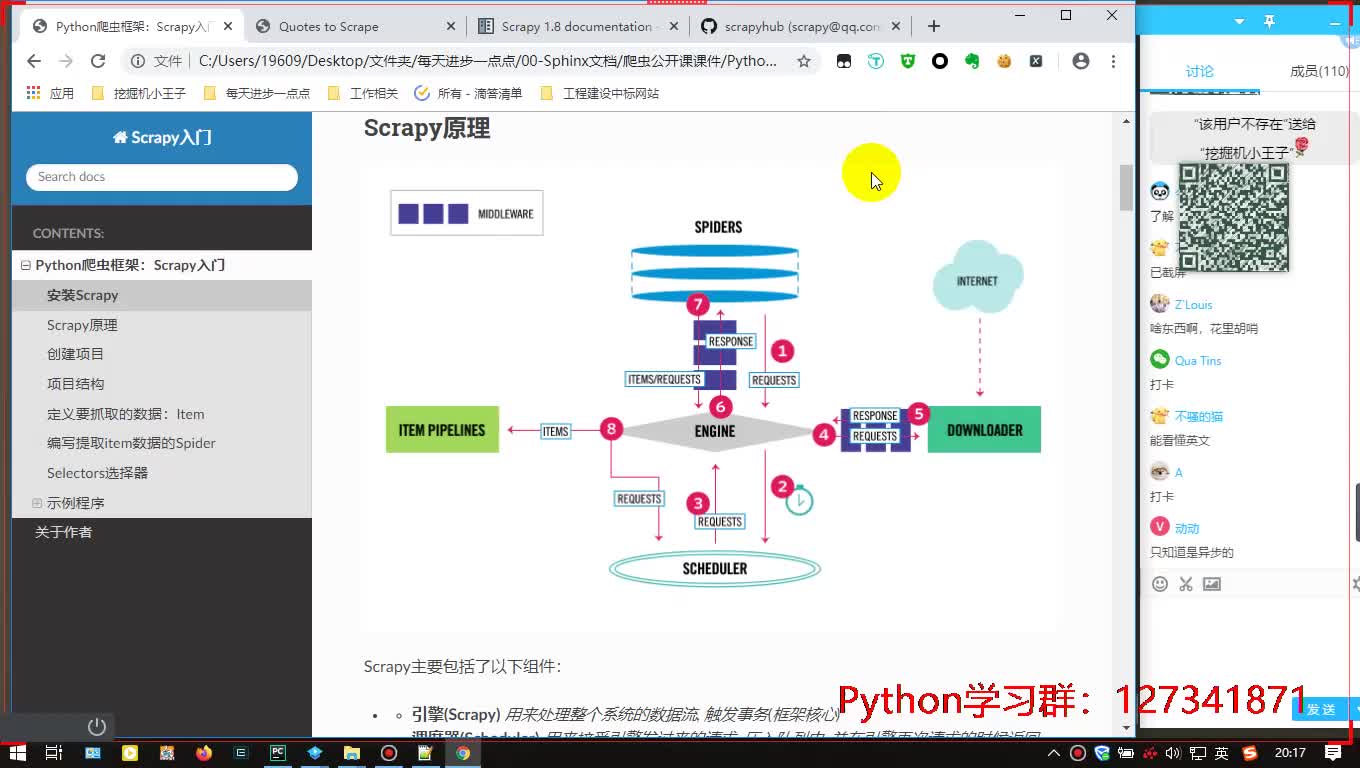Viewport: 1360px width, 768px height.
Task: Open 编写提取item数据的Spider section
Action: [x=162, y=443]
